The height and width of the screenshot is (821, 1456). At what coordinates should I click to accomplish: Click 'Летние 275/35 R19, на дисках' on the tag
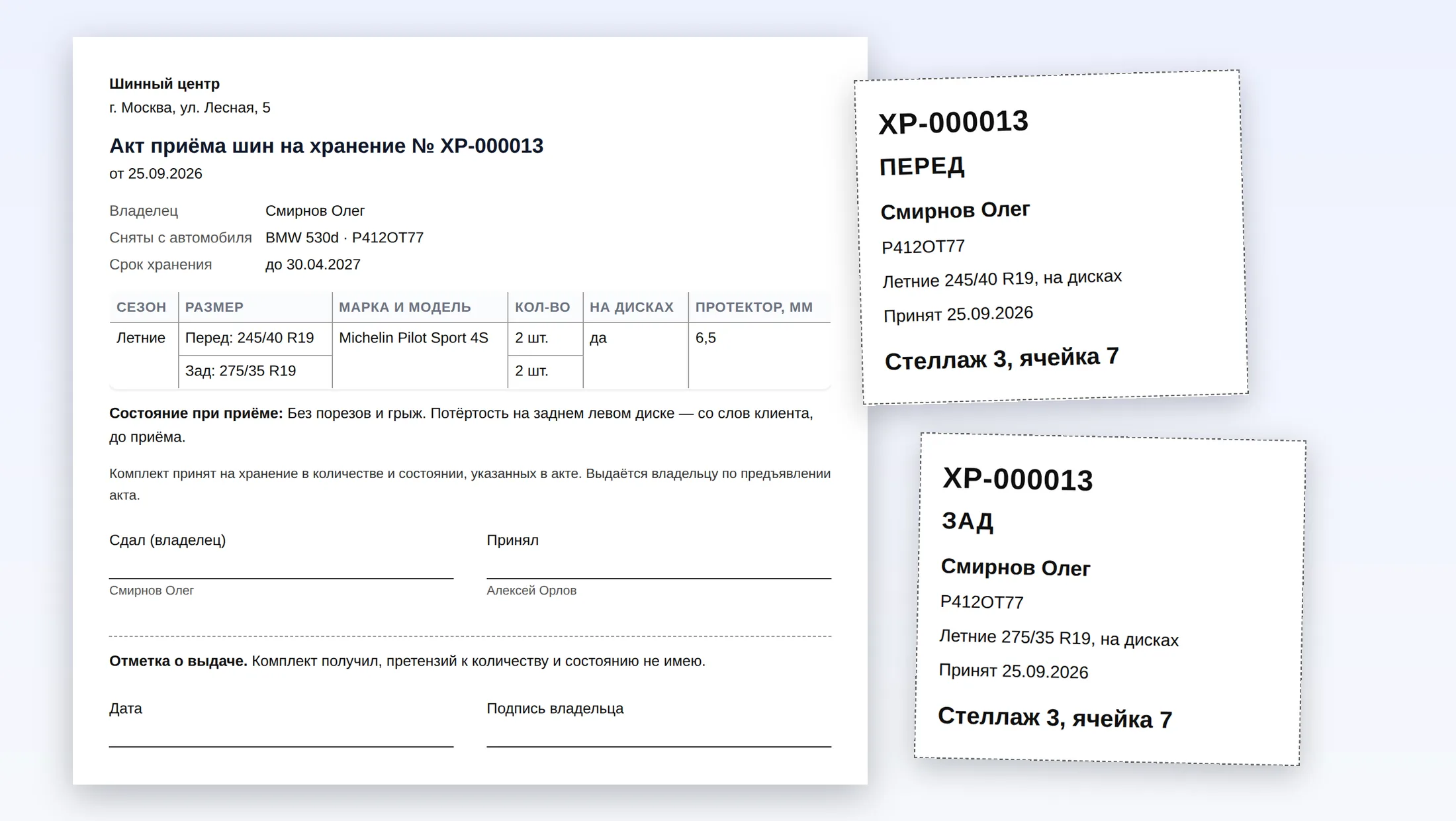click(x=1059, y=638)
